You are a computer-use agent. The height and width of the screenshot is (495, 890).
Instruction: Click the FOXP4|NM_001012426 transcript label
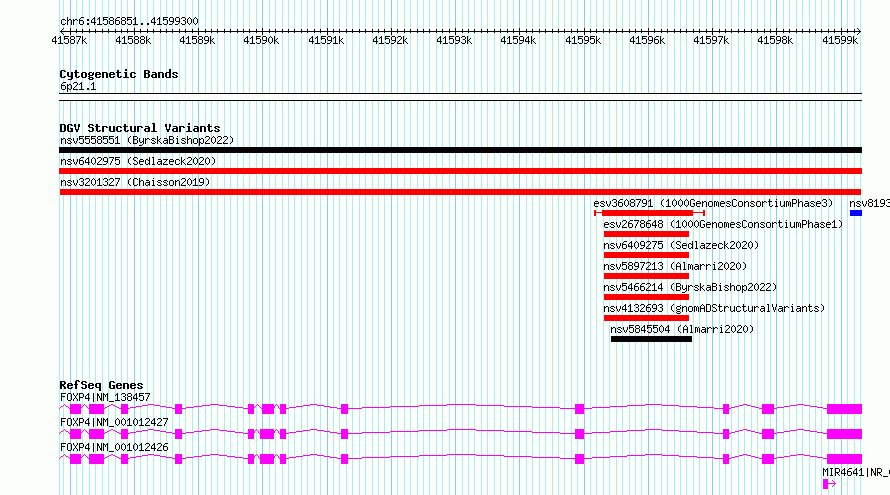pos(114,447)
